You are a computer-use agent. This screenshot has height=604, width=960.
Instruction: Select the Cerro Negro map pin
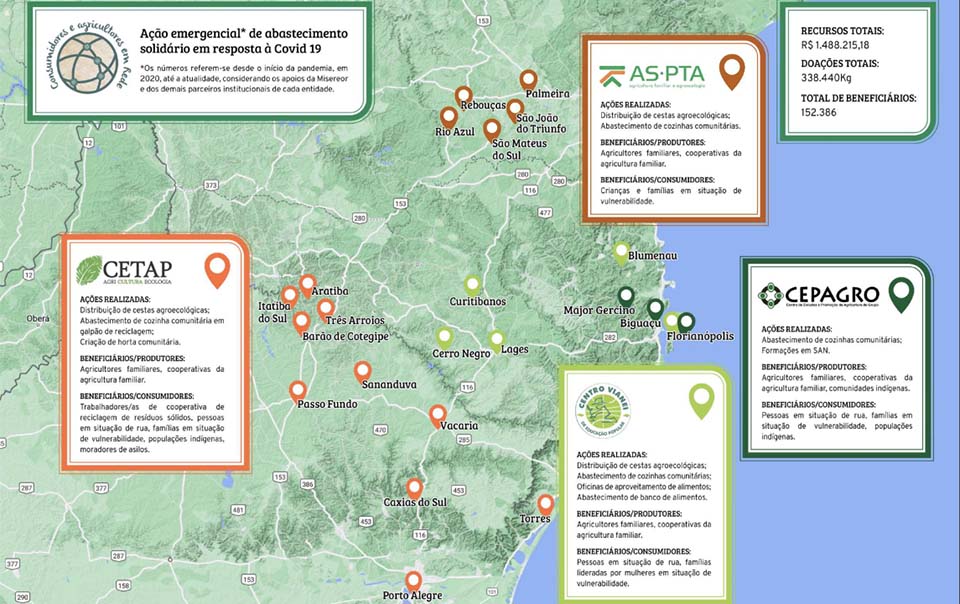click(x=444, y=338)
